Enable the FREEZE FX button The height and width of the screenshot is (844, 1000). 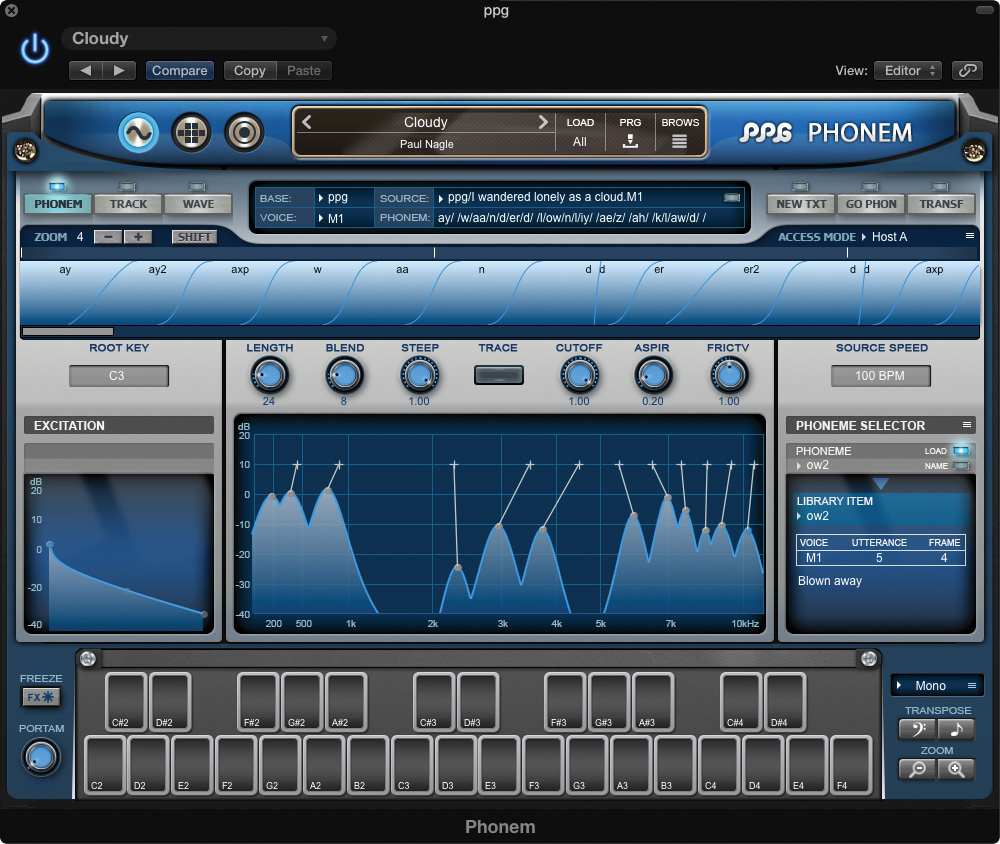(42, 697)
